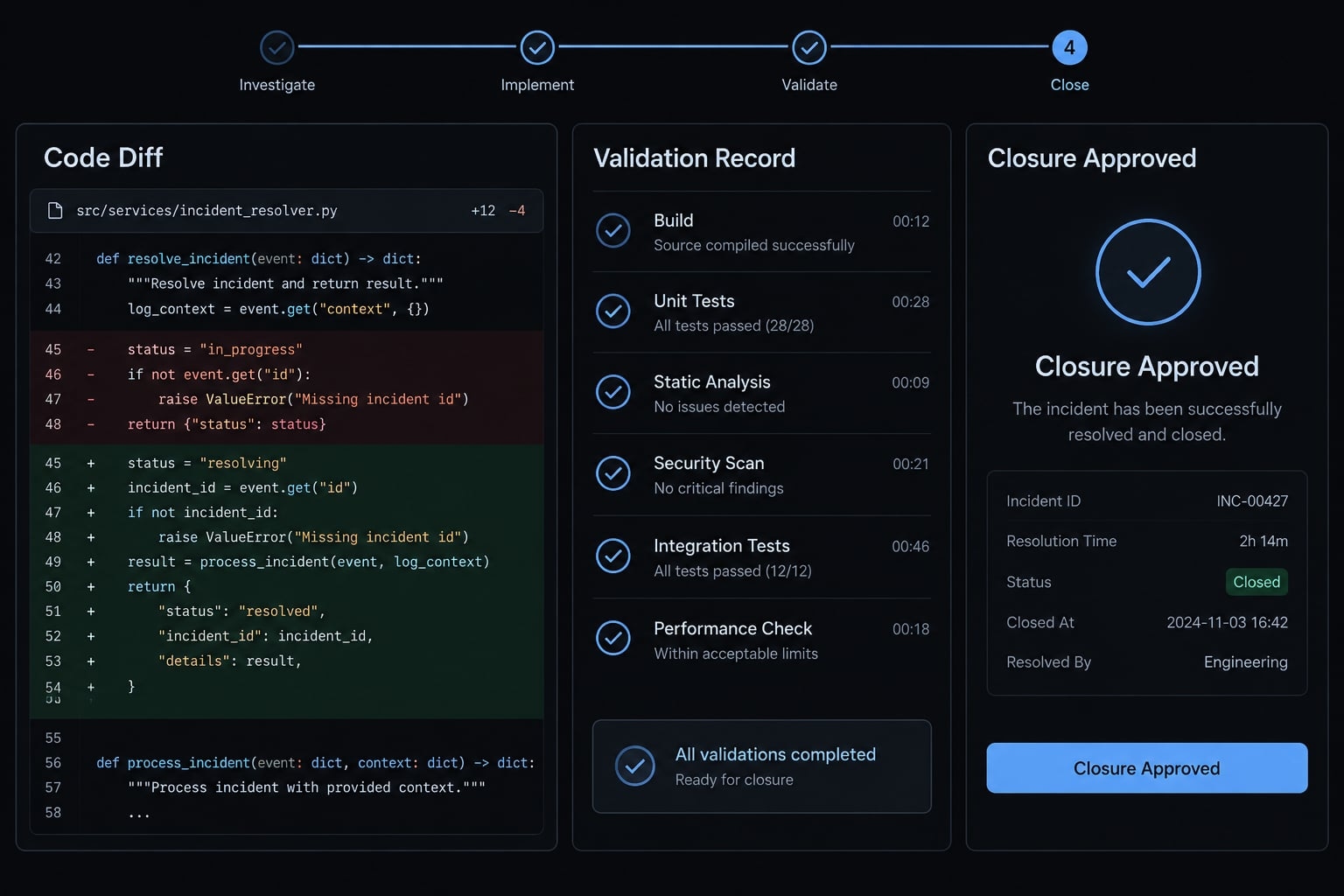1344x896 pixels.
Task: Click the Validate step checkmark circle
Action: [x=809, y=48]
